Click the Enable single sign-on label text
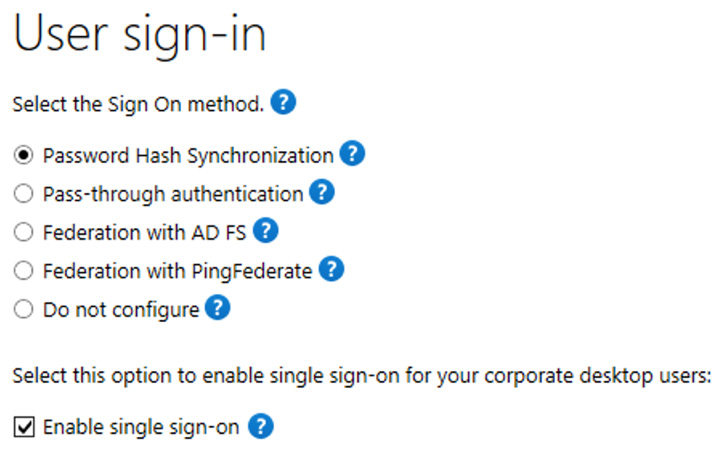 [140, 429]
